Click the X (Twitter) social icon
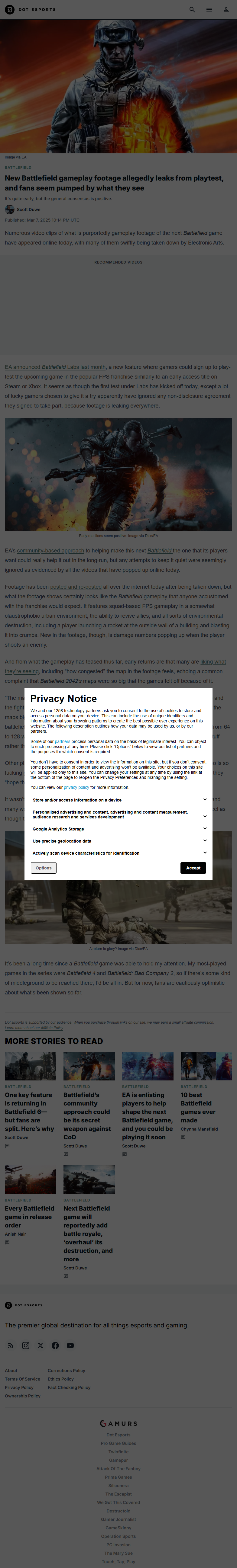Screen dimensions: 237x1568 [40, 1345]
